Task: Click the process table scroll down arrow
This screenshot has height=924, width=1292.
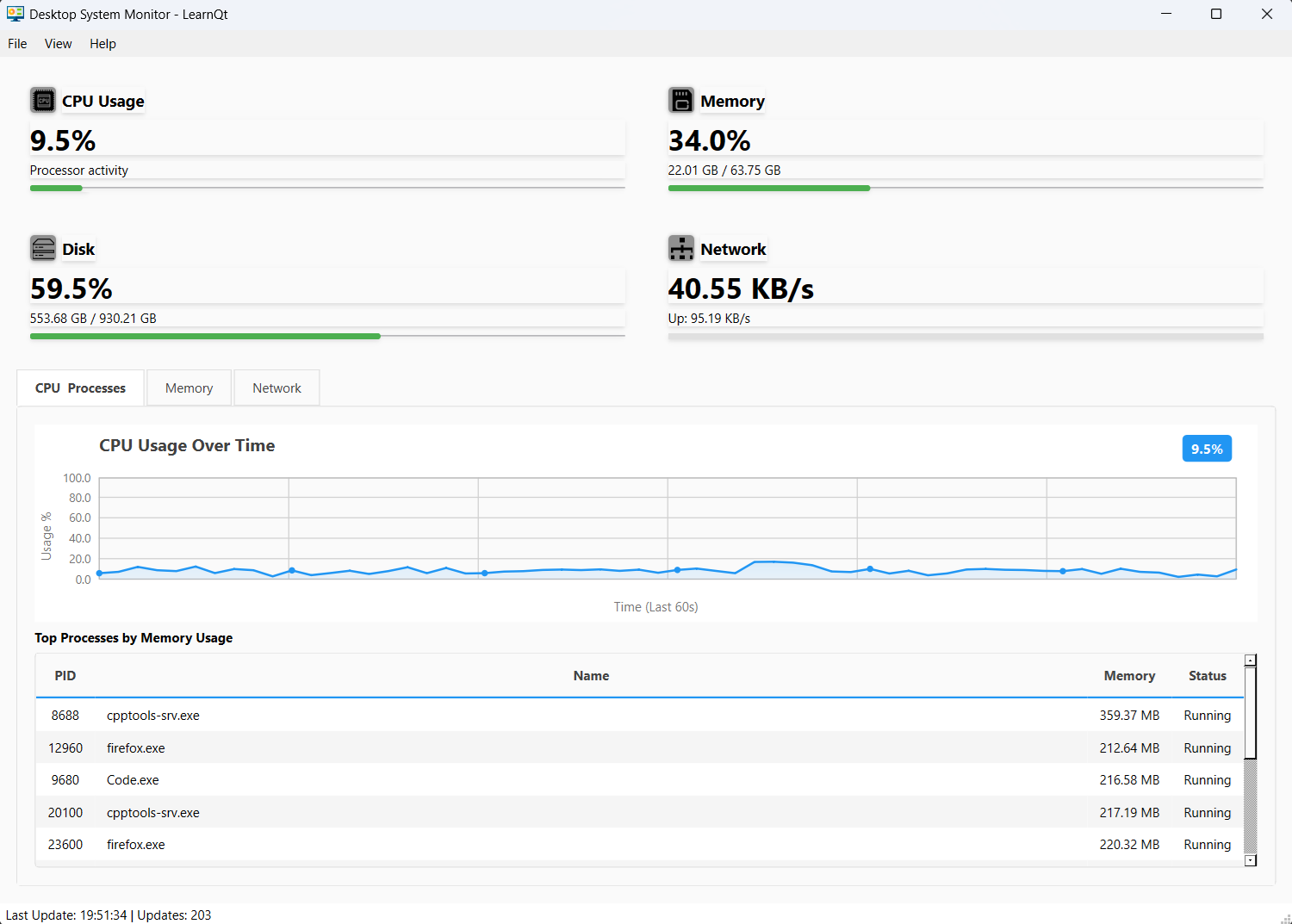Action: (x=1251, y=860)
